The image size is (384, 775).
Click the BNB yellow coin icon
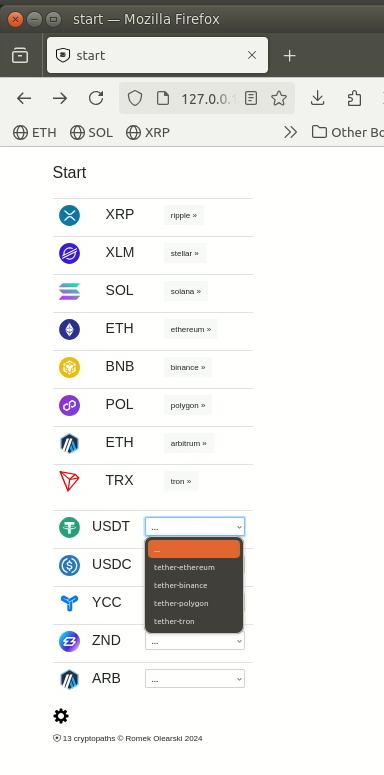[69, 367]
